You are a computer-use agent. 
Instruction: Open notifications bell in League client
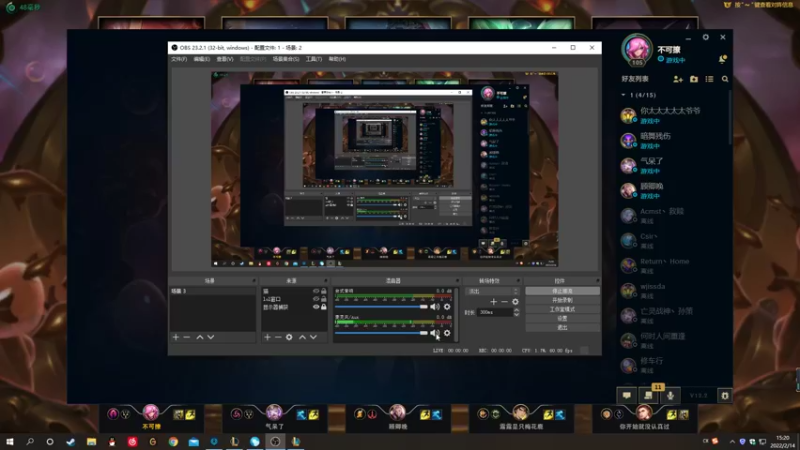pyautogui.click(x=722, y=60)
